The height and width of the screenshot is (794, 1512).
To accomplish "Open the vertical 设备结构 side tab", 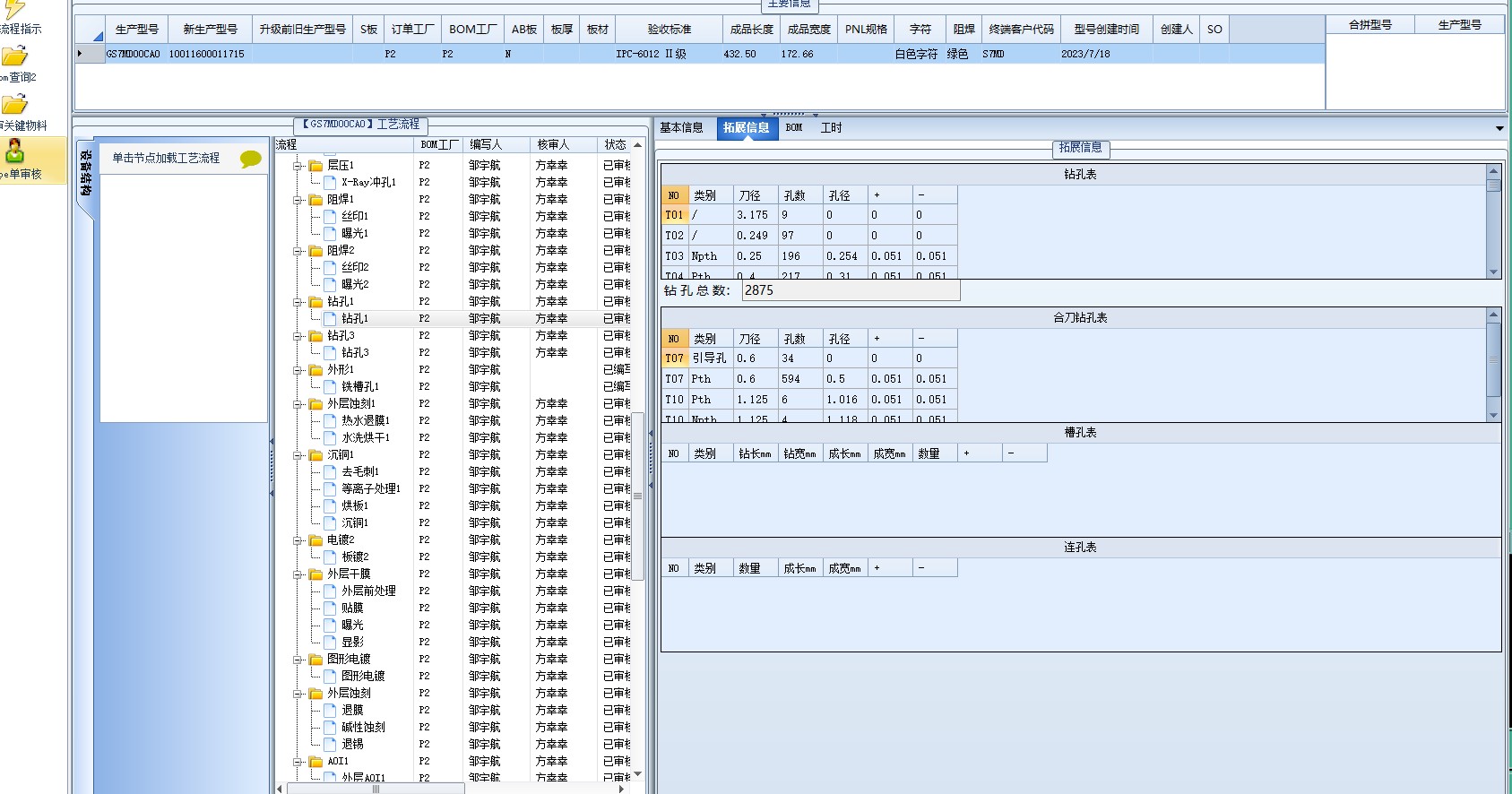I will (85, 175).
